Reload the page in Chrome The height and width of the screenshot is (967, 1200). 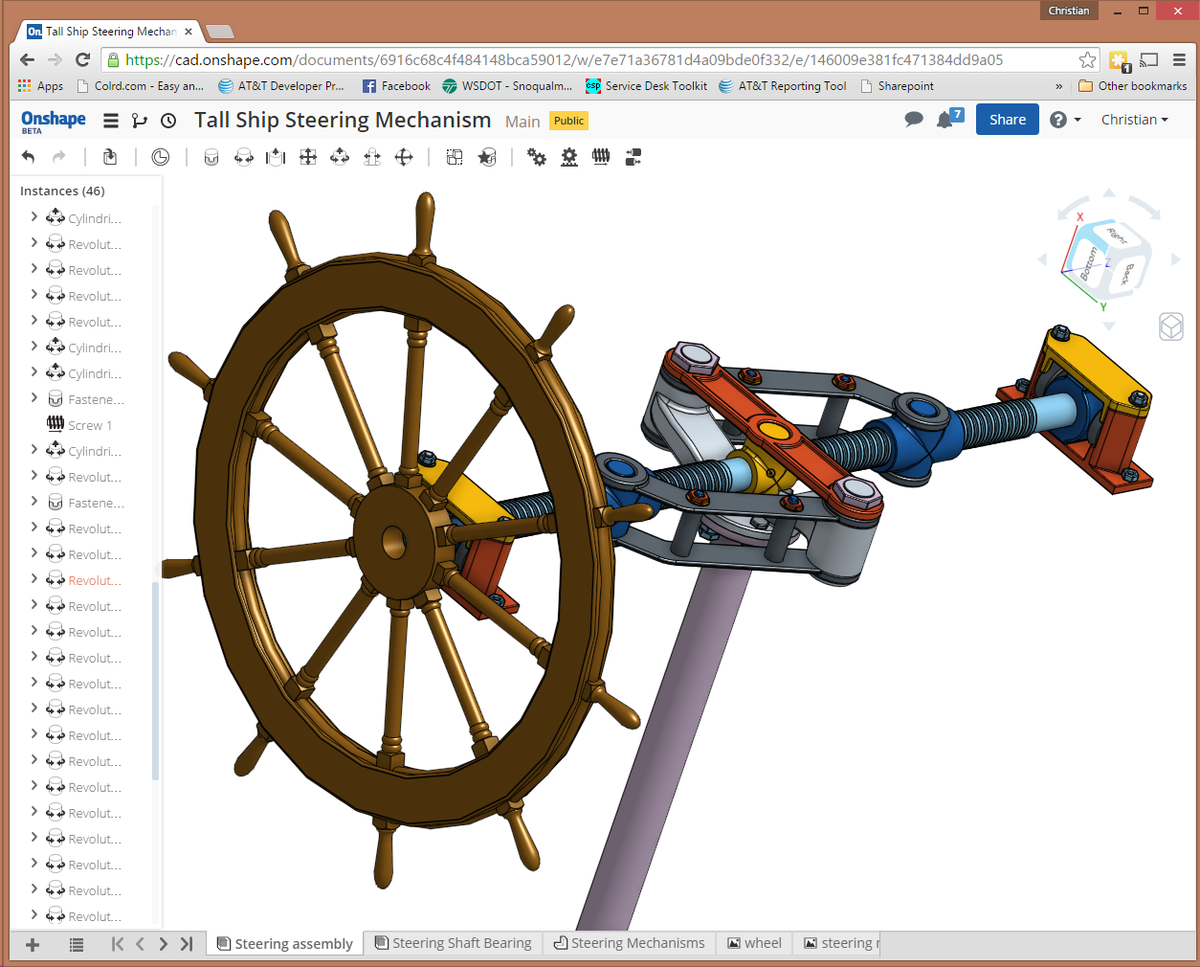[81, 59]
